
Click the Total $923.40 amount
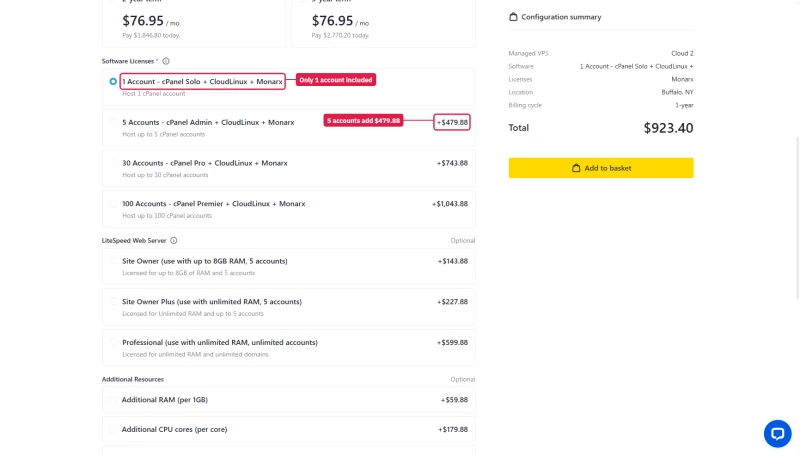point(668,128)
